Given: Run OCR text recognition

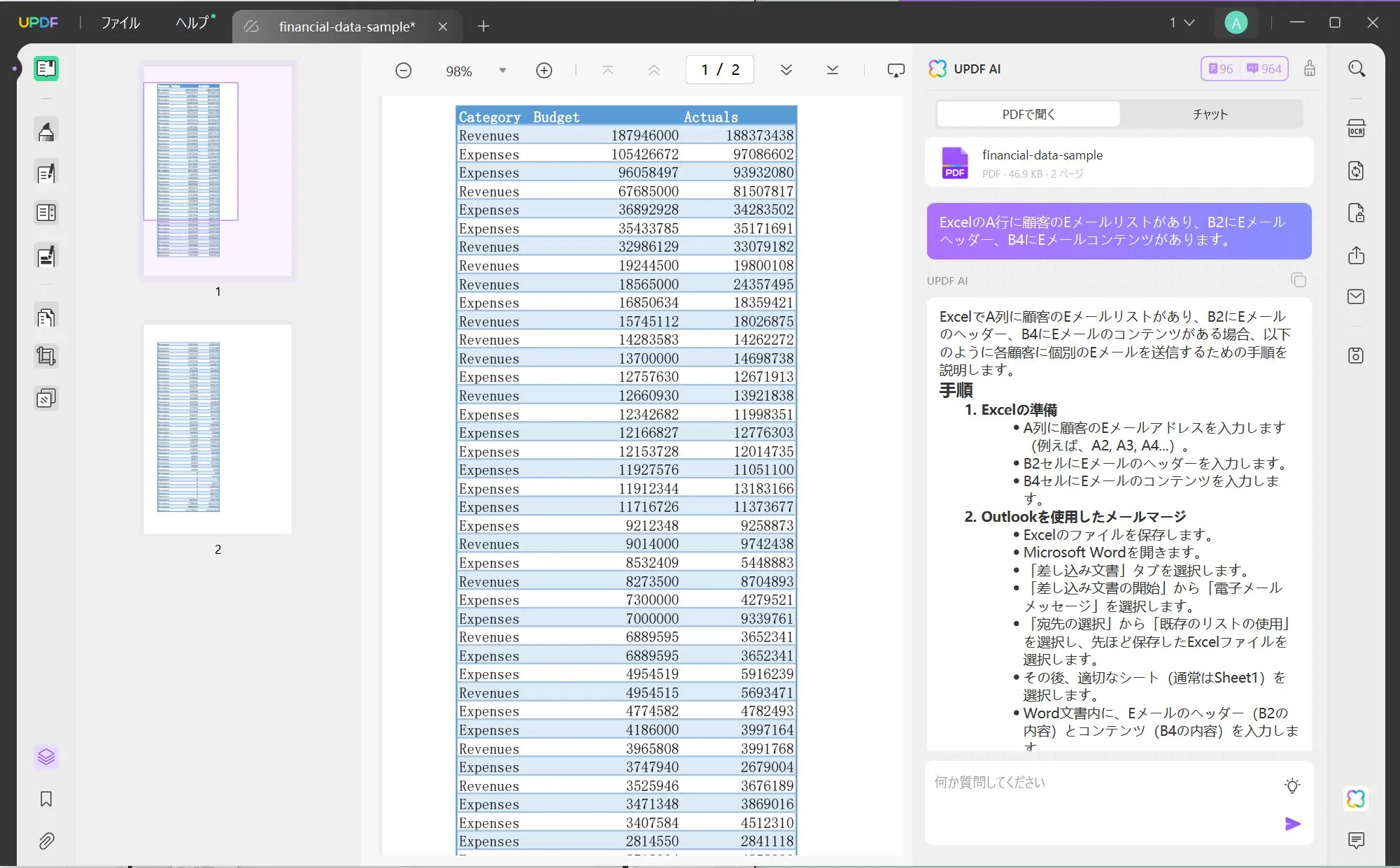Looking at the screenshot, I should (1356, 129).
